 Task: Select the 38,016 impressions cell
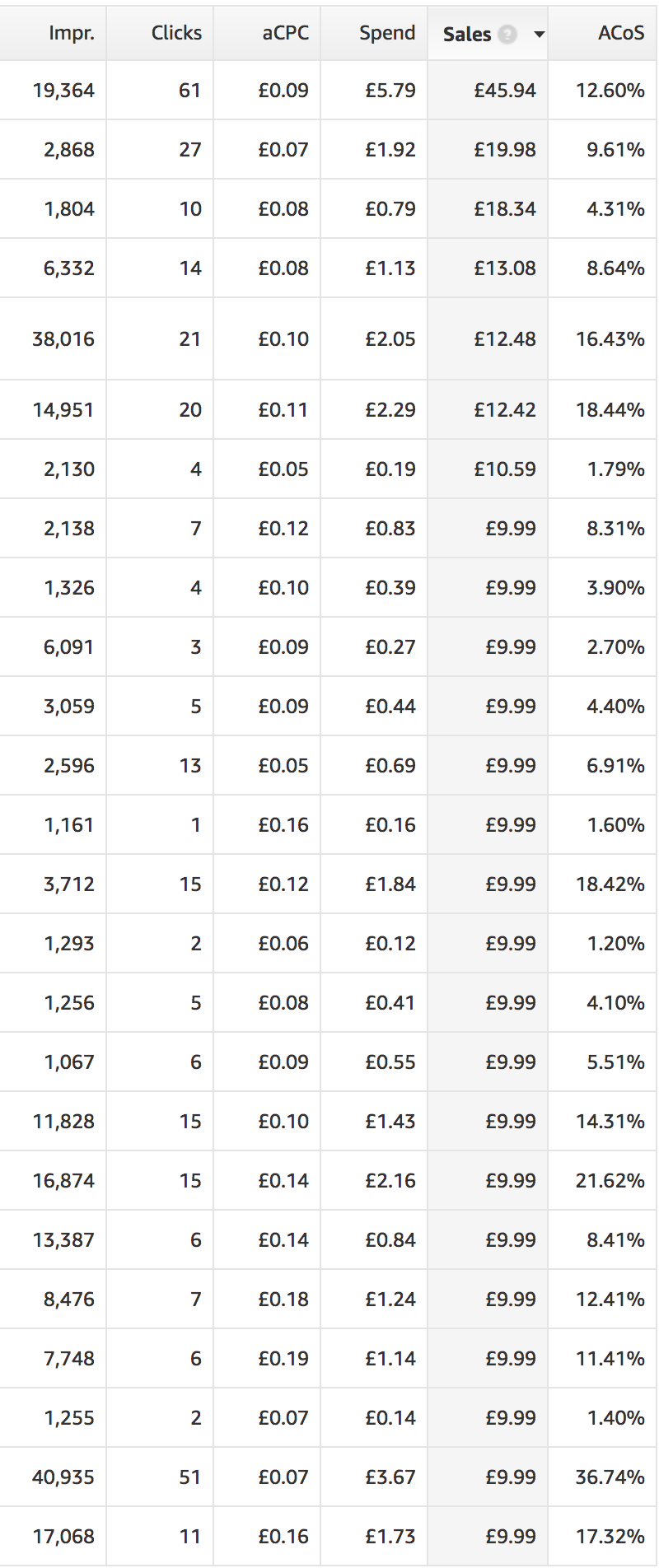[53, 339]
